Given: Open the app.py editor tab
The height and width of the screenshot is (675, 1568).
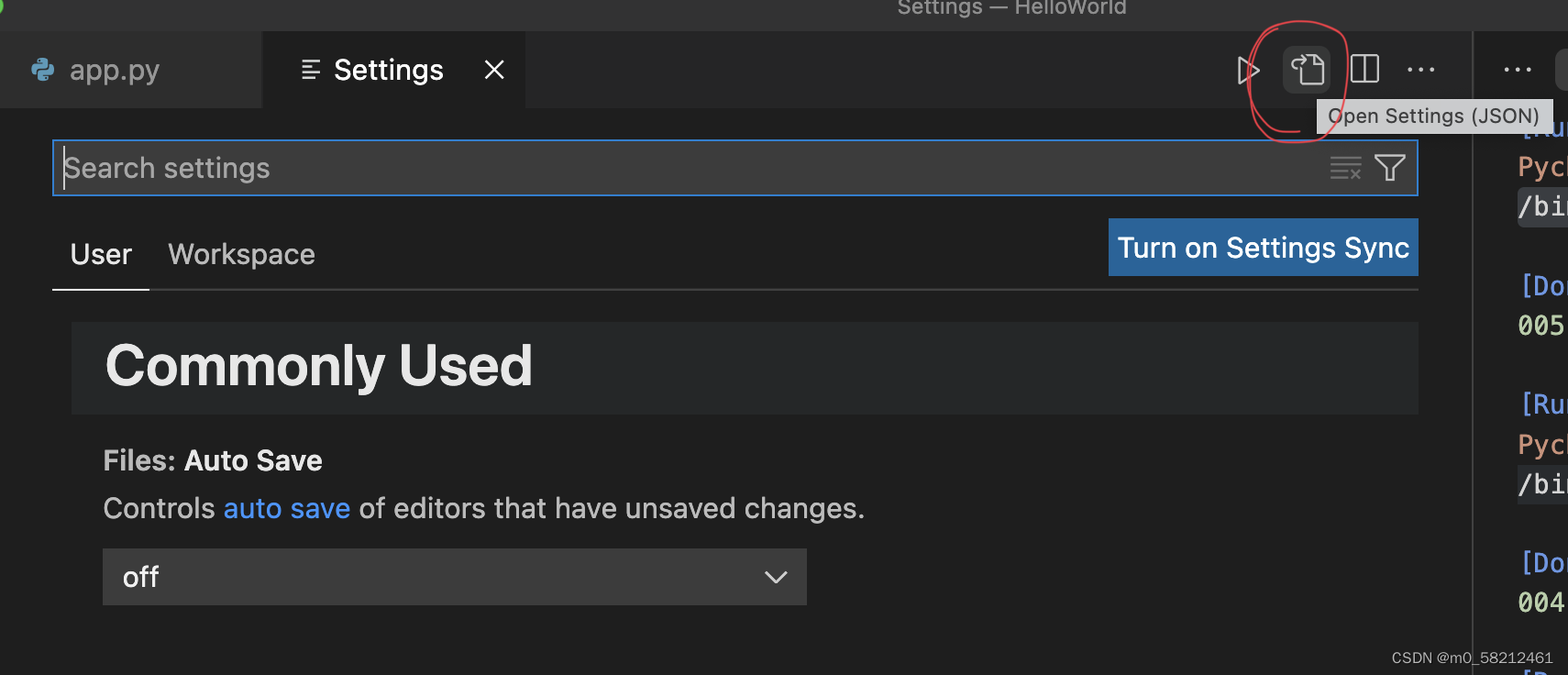Looking at the screenshot, I should [x=115, y=71].
